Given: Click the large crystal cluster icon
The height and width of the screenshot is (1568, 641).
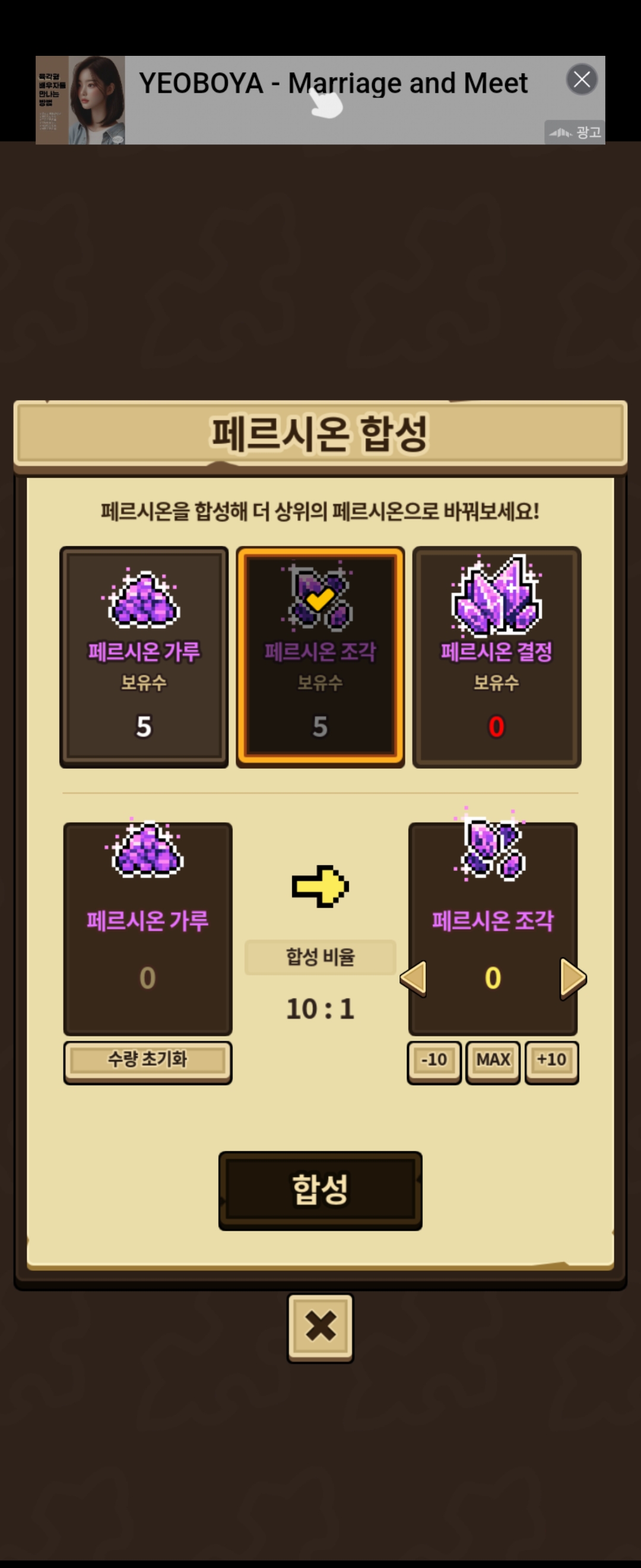Looking at the screenshot, I should [x=496, y=595].
